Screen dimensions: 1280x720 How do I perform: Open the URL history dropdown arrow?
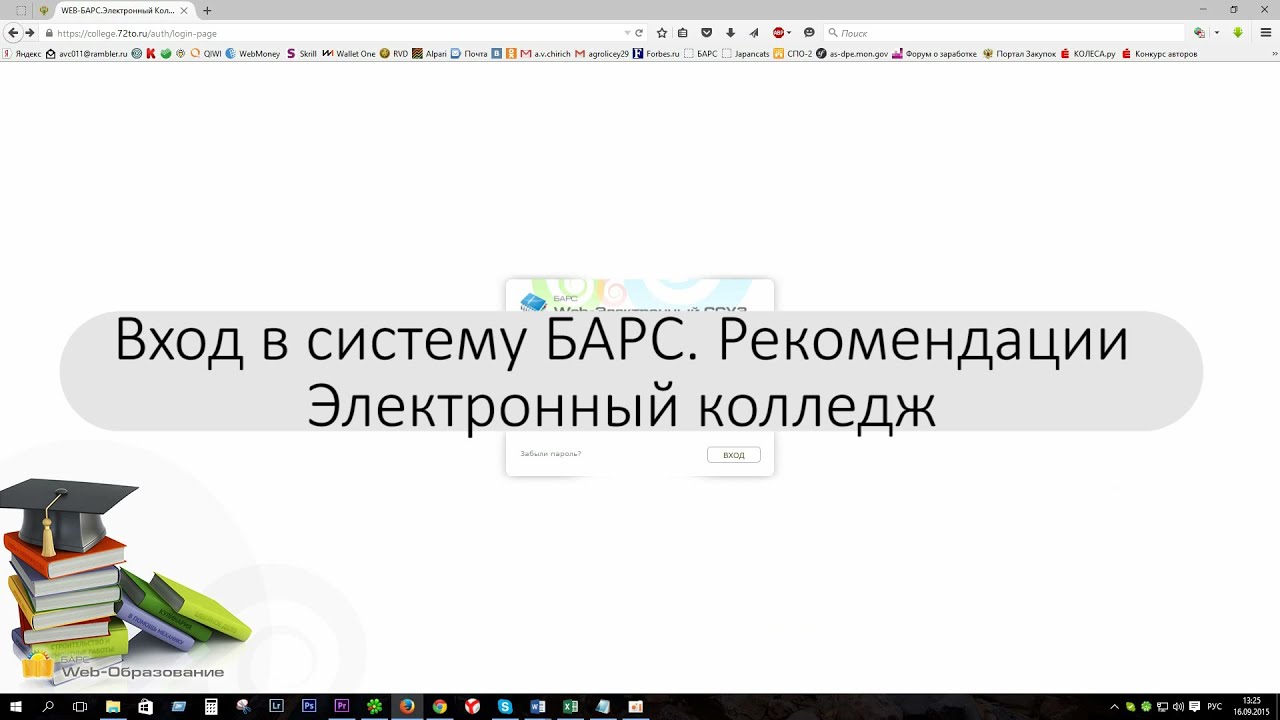627,33
